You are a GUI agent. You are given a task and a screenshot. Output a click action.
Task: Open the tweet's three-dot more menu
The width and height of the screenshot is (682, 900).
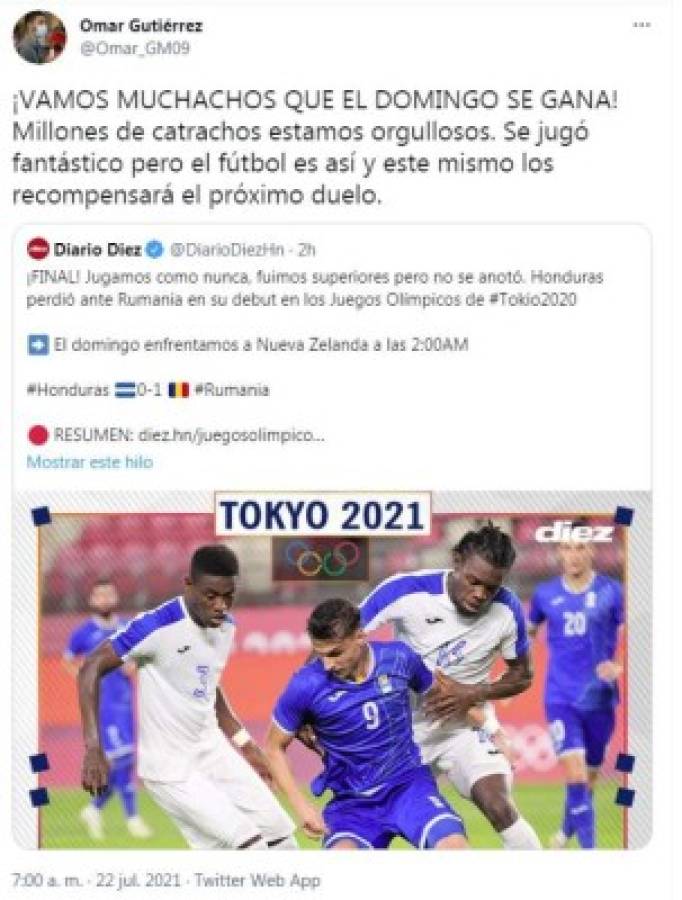[x=641, y=25]
